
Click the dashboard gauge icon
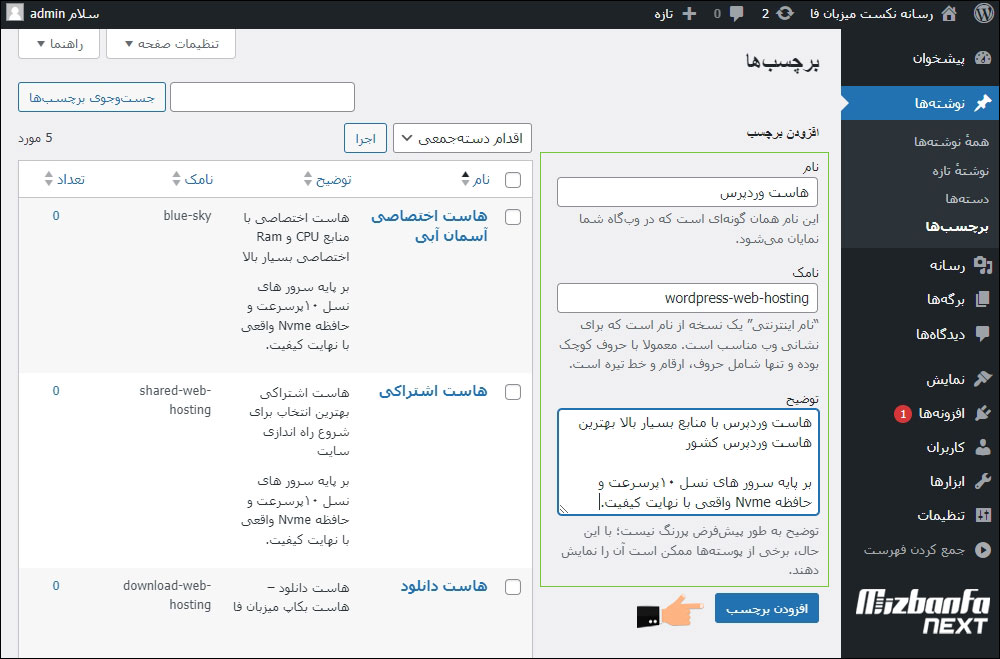tap(983, 59)
